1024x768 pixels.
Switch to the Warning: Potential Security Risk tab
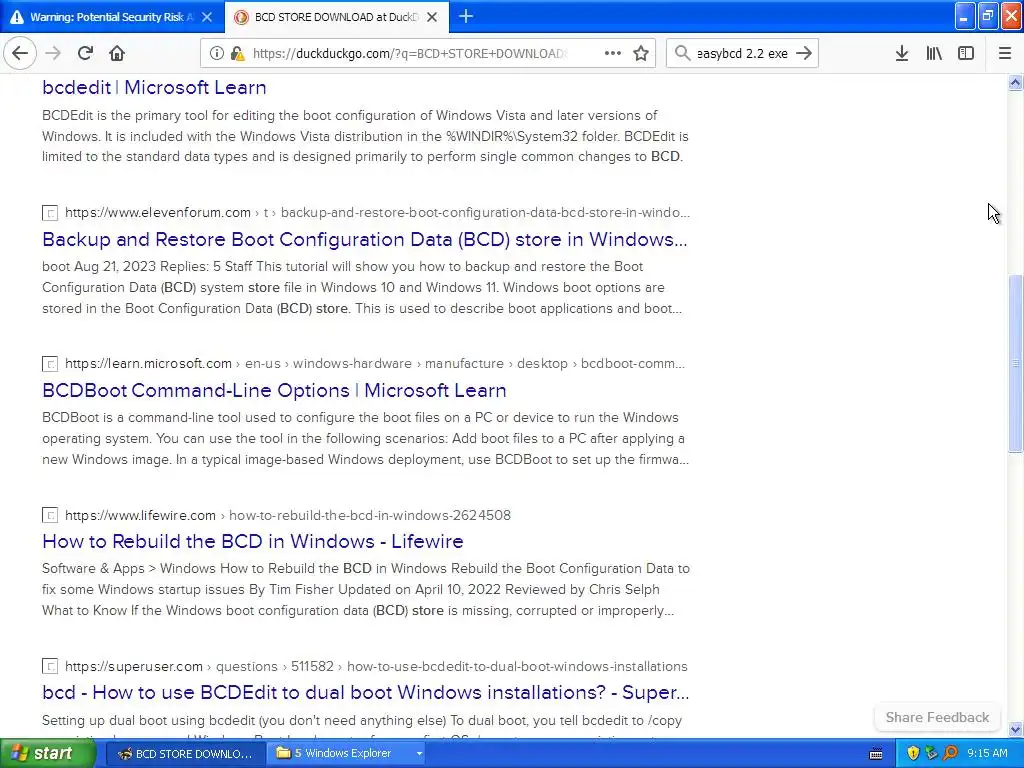111,17
